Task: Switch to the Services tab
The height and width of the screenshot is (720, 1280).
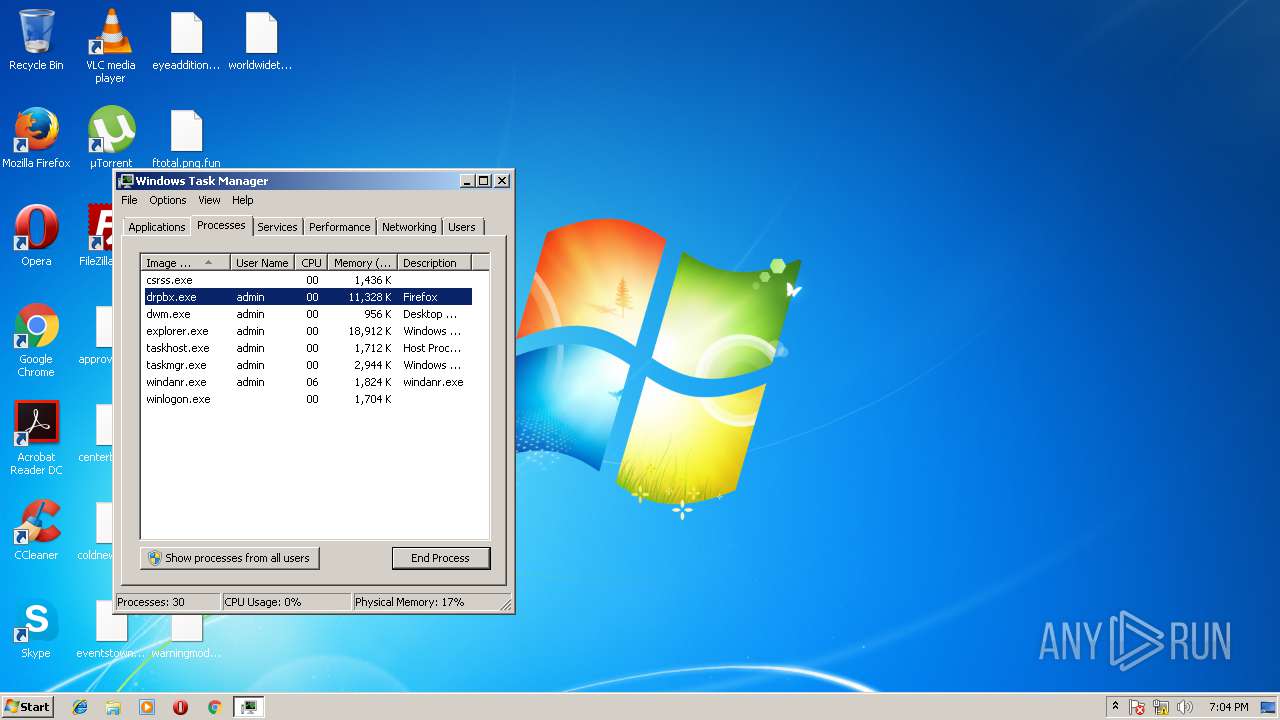Action: click(x=277, y=227)
